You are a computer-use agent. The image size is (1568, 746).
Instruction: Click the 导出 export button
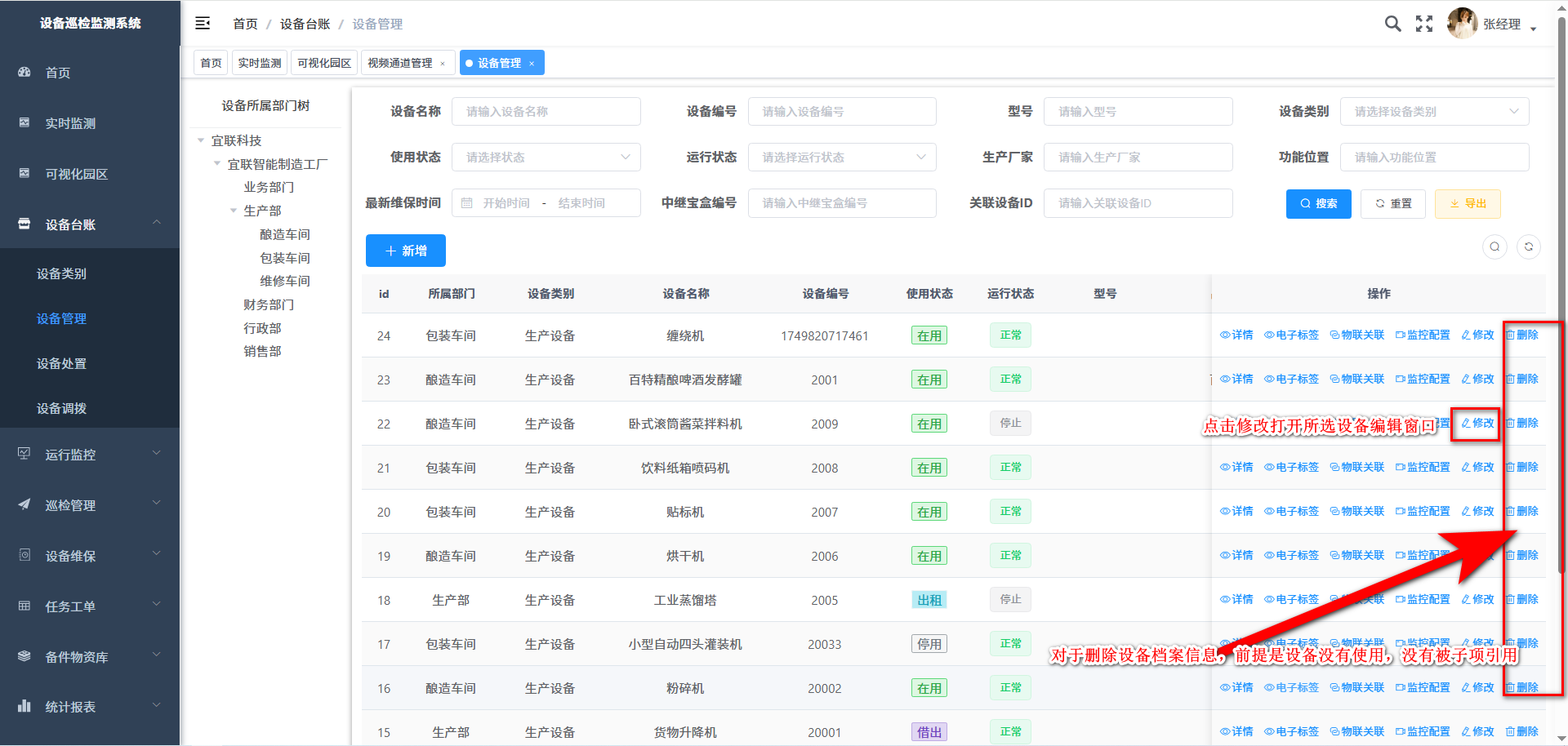[1468, 203]
